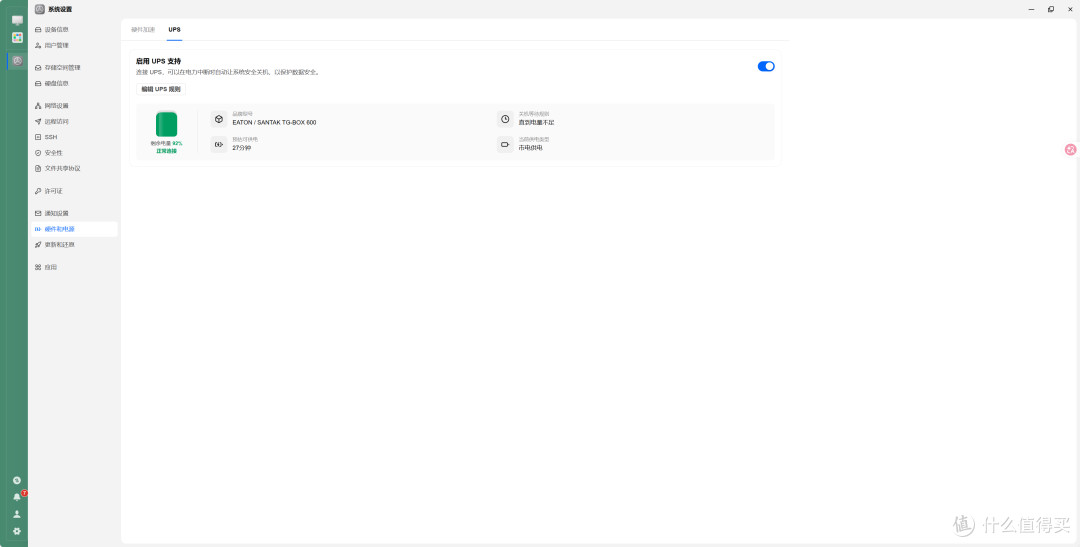This screenshot has width=1080, height=547.
Task: Click the EATON / SANTAK TG-BOX 600 text
Action: click(274, 123)
